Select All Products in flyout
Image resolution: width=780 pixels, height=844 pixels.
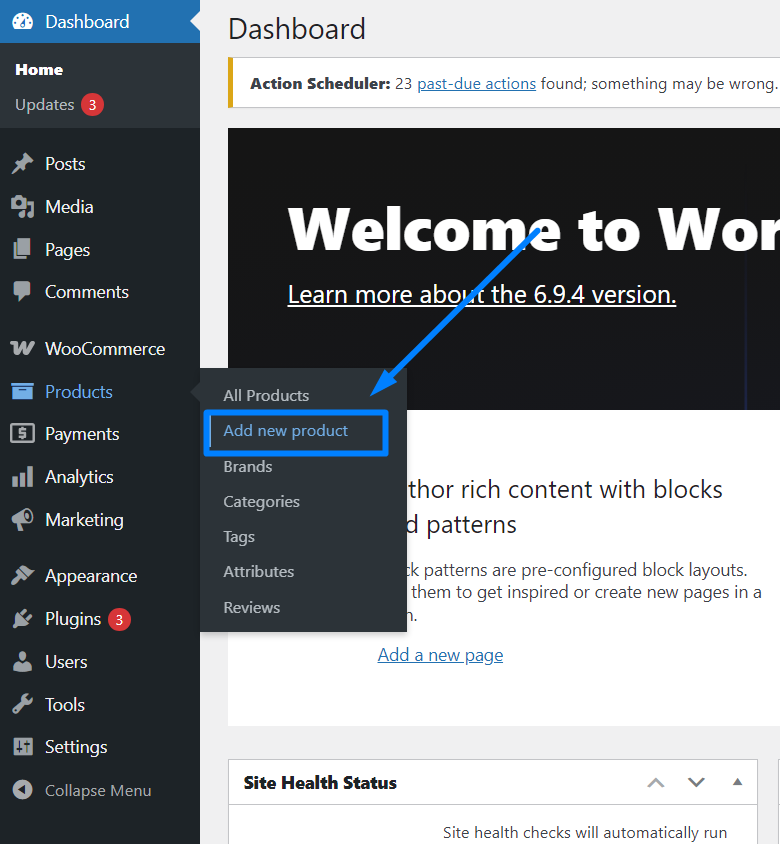[x=266, y=396]
